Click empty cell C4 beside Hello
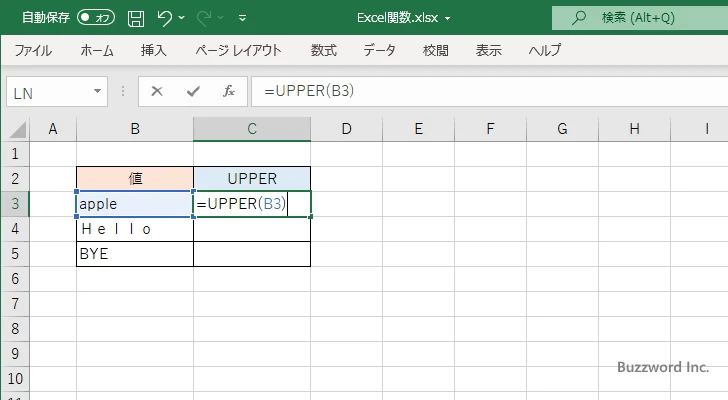 (x=252, y=229)
